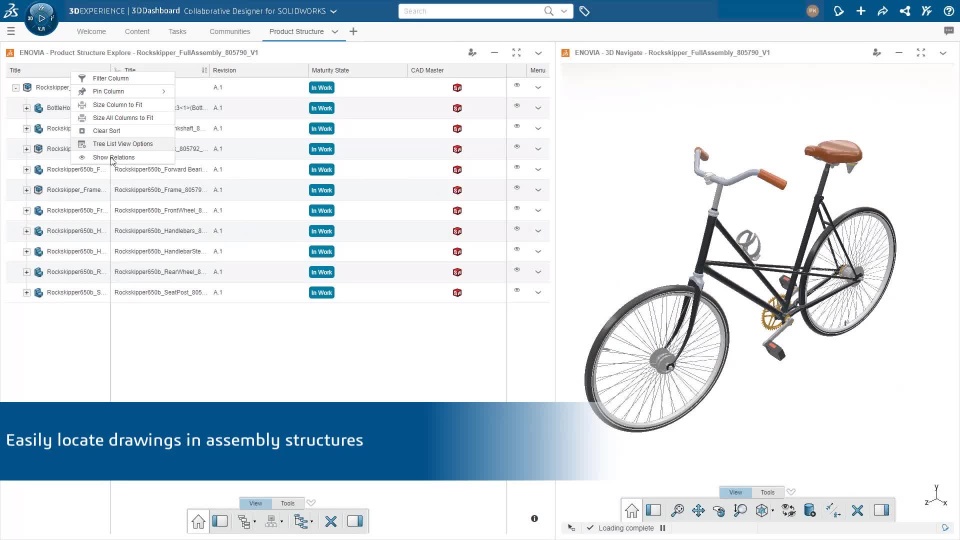This screenshot has width=960, height=540.
Task: Switch to the Tasks tab
Action: point(177,31)
